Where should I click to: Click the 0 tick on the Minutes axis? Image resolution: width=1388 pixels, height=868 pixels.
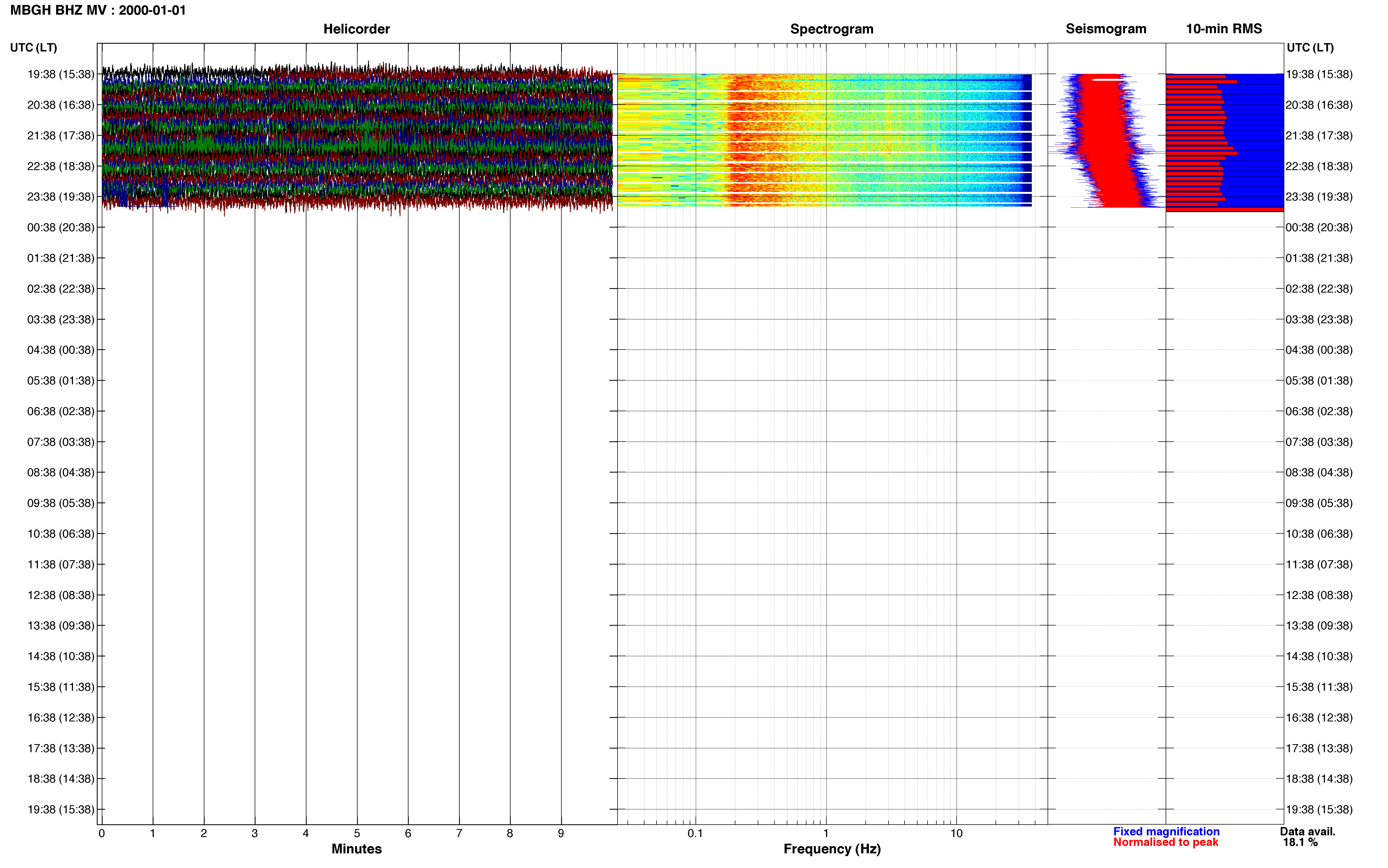coord(101,833)
